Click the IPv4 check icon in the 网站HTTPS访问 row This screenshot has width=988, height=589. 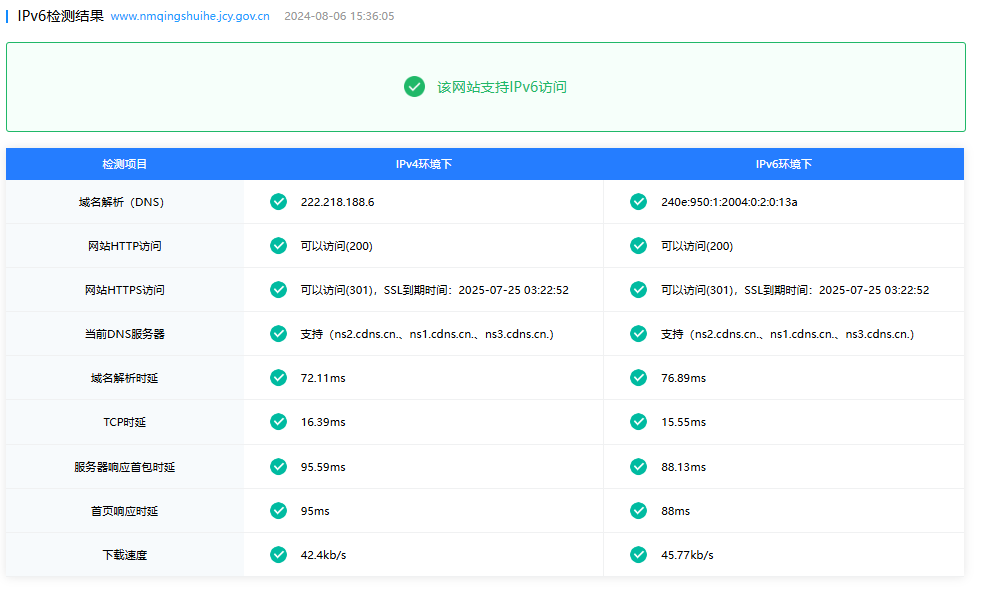[279, 290]
